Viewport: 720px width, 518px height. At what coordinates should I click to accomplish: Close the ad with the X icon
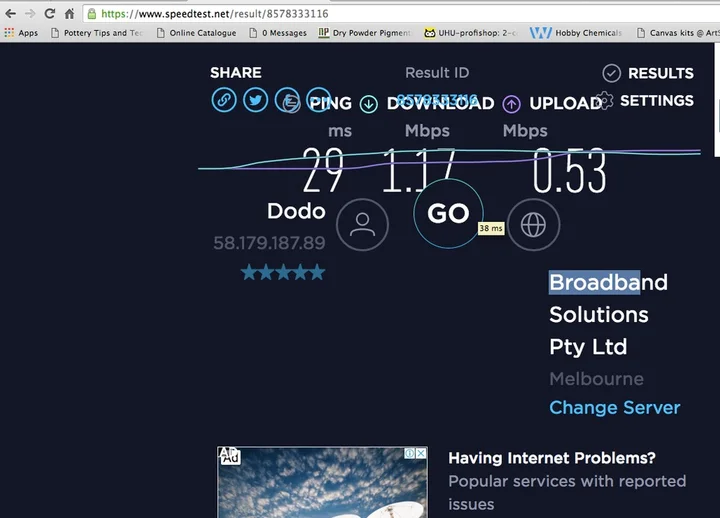[421, 453]
